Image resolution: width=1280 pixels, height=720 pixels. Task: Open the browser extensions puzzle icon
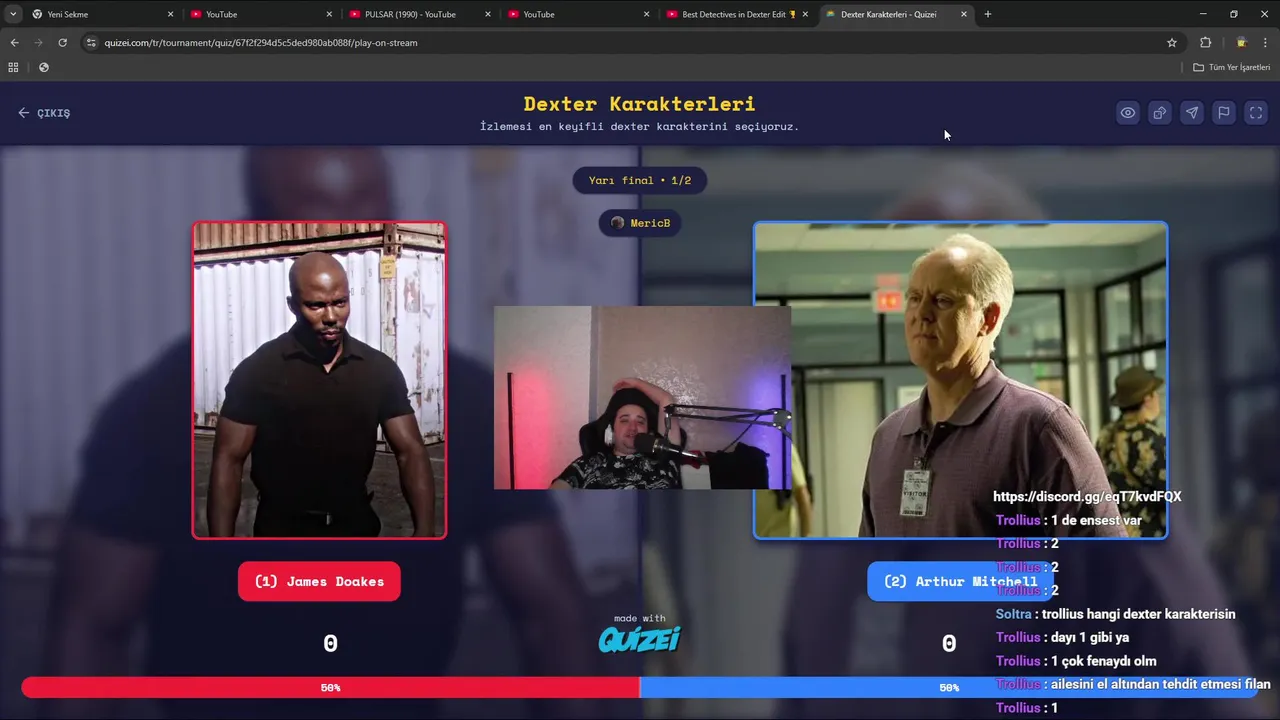[x=1205, y=43]
